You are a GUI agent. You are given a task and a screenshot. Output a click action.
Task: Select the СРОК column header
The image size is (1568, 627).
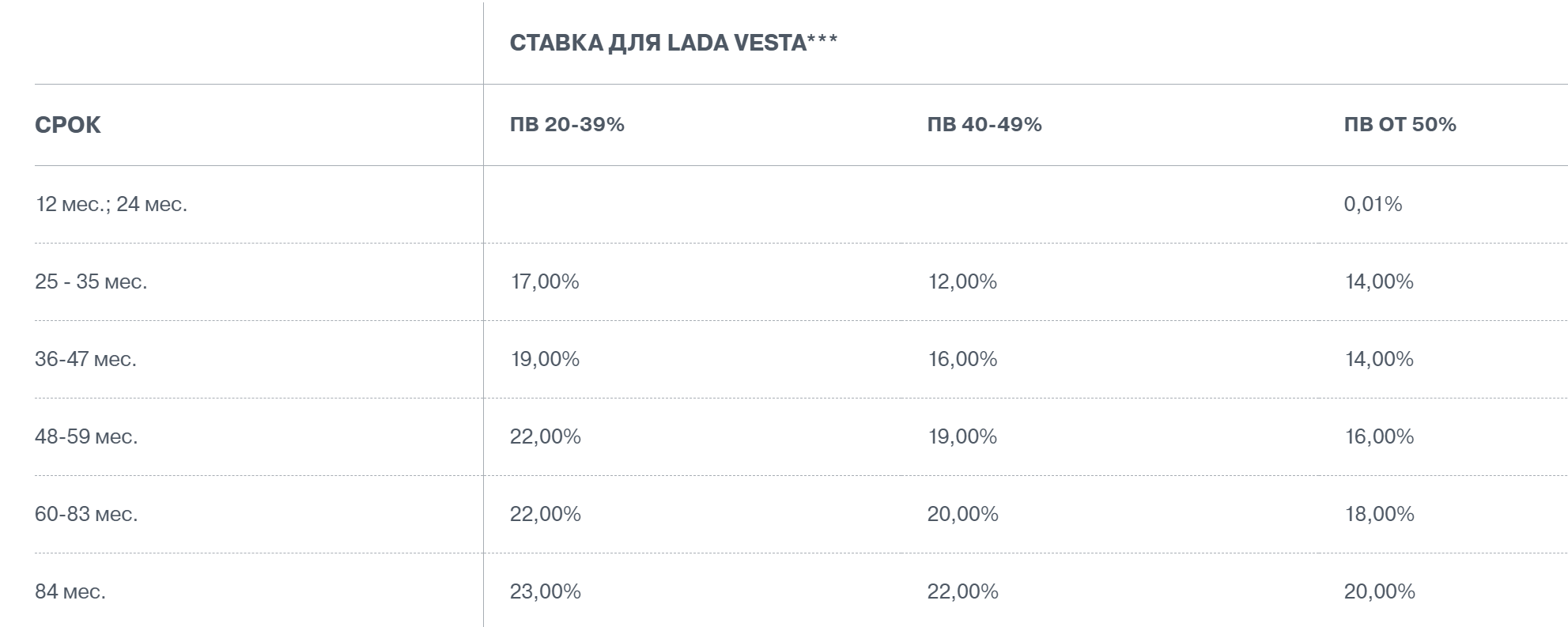(x=68, y=125)
